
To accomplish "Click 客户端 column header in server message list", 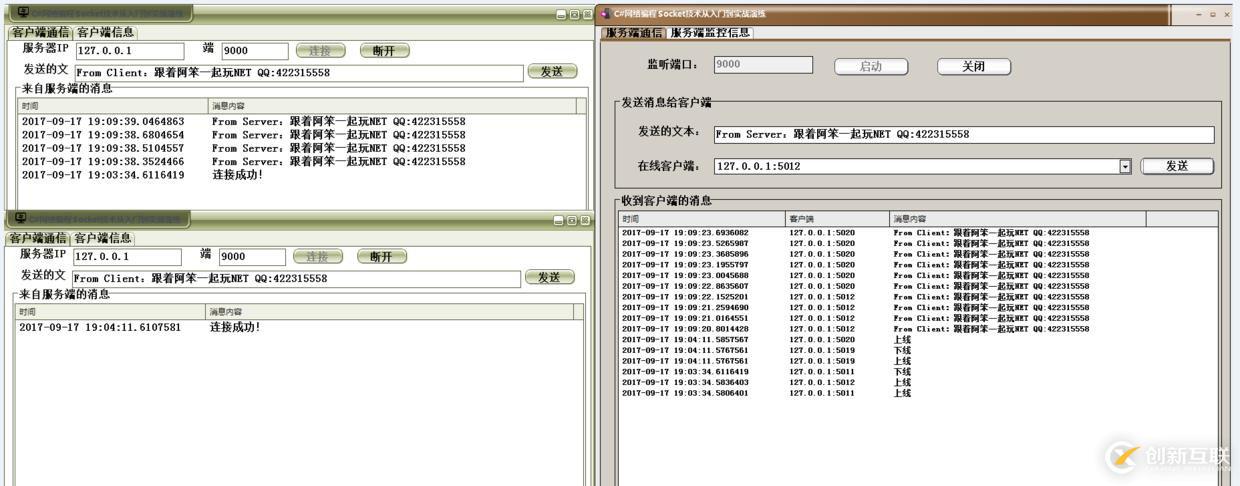I will (838, 219).
